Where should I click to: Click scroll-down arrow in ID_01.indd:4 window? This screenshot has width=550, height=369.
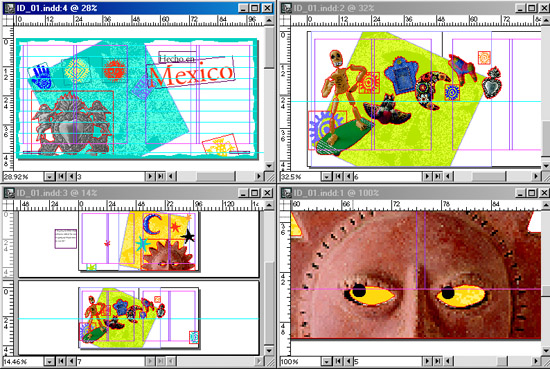pyautogui.click(x=269, y=166)
